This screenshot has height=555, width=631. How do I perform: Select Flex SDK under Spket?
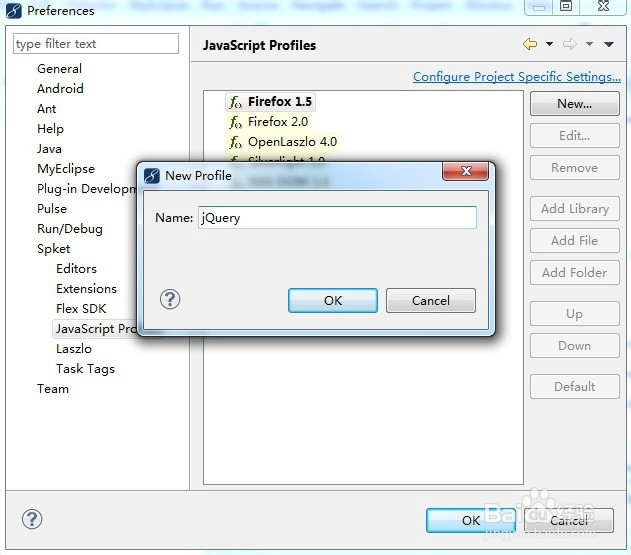tap(81, 309)
